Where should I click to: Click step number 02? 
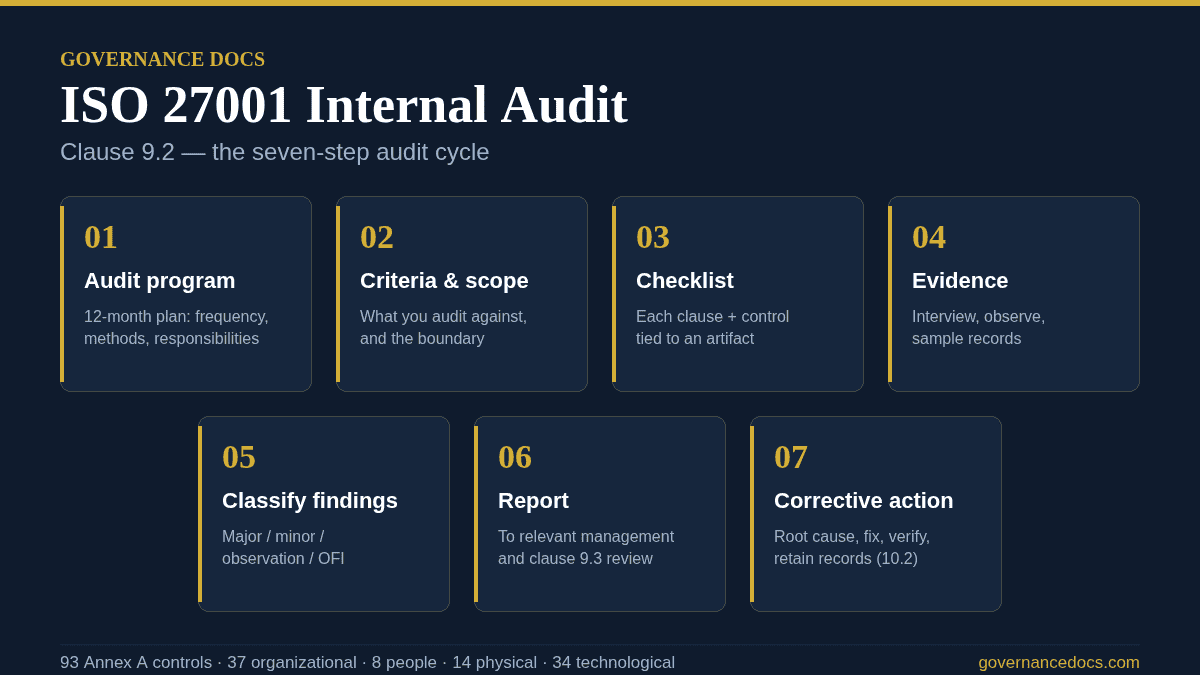click(377, 237)
